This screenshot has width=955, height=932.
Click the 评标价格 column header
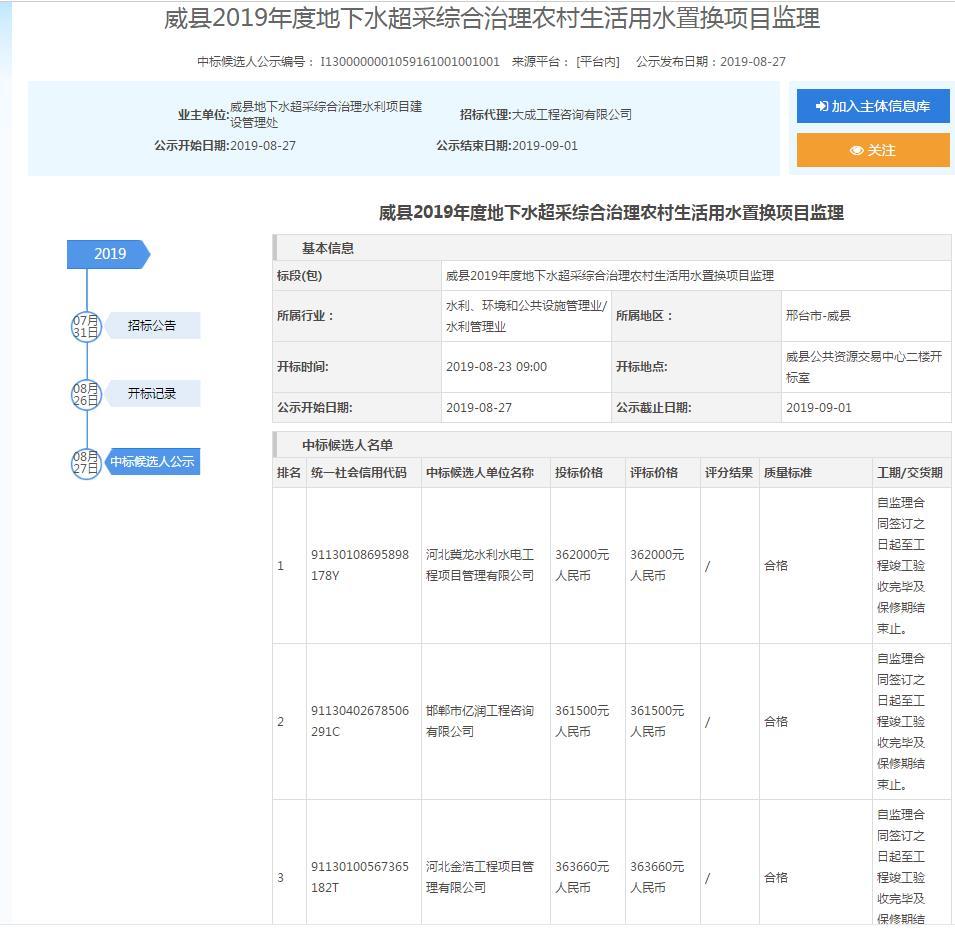[654, 473]
